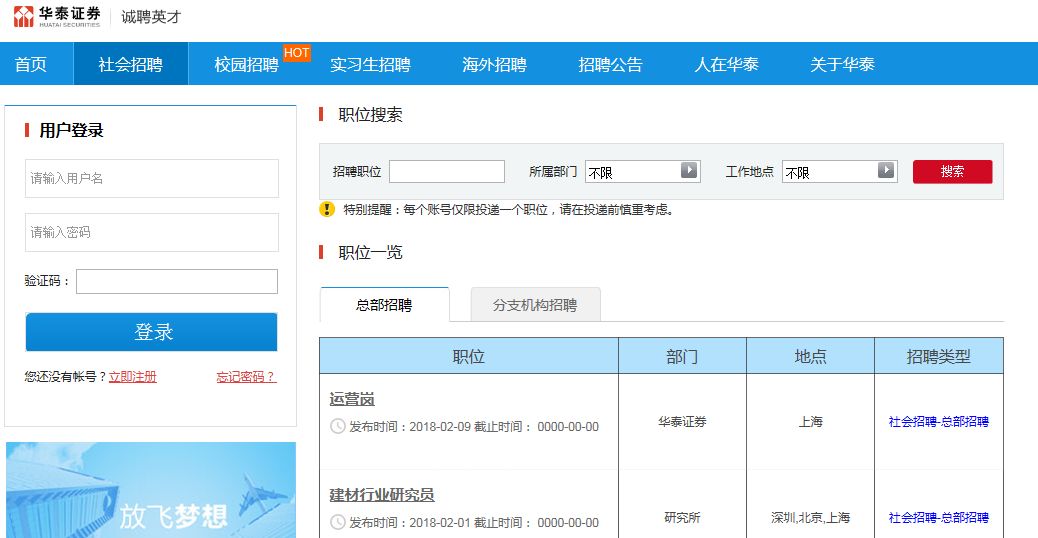This screenshot has width=1038, height=538.
Task: Click the 上海 location cell
Action: click(x=810, y=422)
